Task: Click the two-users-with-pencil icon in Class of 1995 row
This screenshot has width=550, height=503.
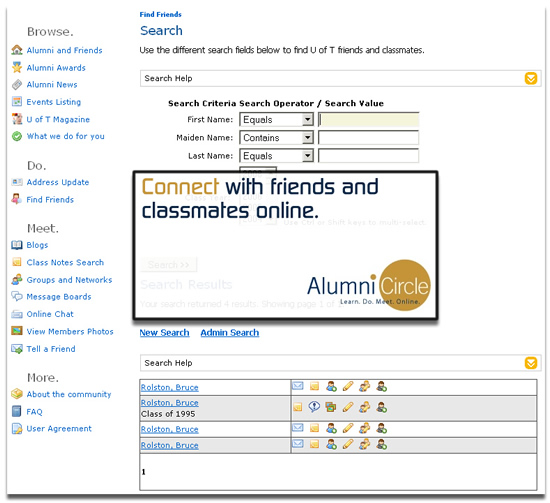Action: point(364,407)
